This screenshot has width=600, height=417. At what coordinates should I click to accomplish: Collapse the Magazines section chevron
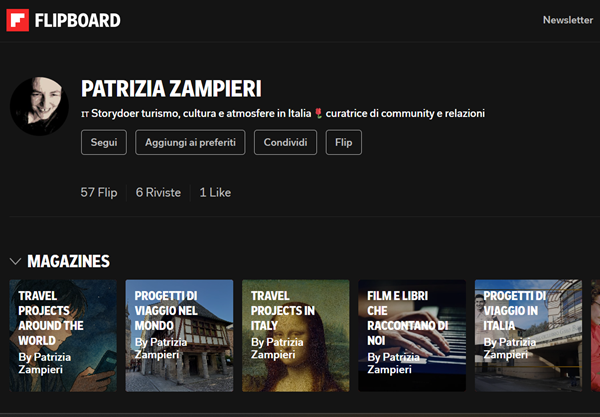pos(15,262)
